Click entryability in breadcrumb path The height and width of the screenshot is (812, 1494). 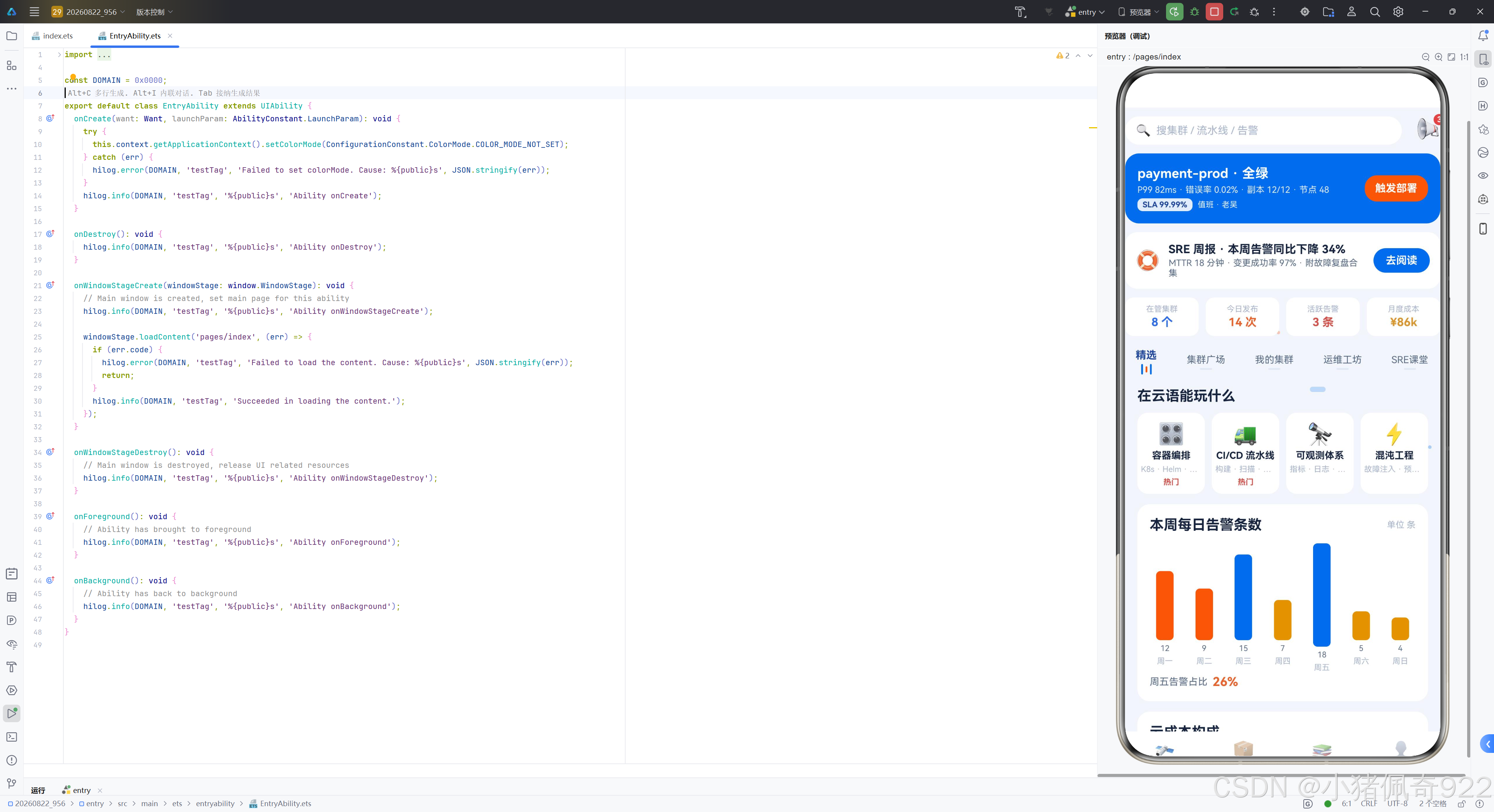[x=215, y=804]
